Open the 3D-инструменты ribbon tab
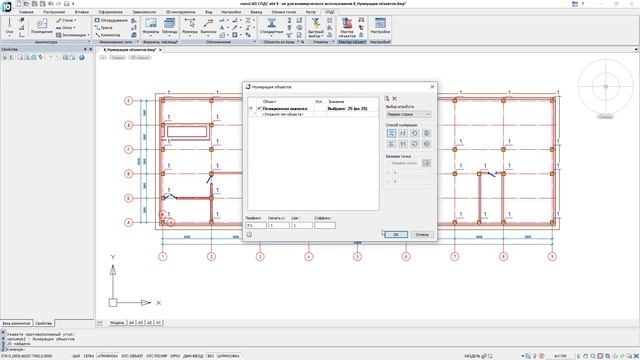The height and width of the screenshot is (360, 640). pos(180,12)
